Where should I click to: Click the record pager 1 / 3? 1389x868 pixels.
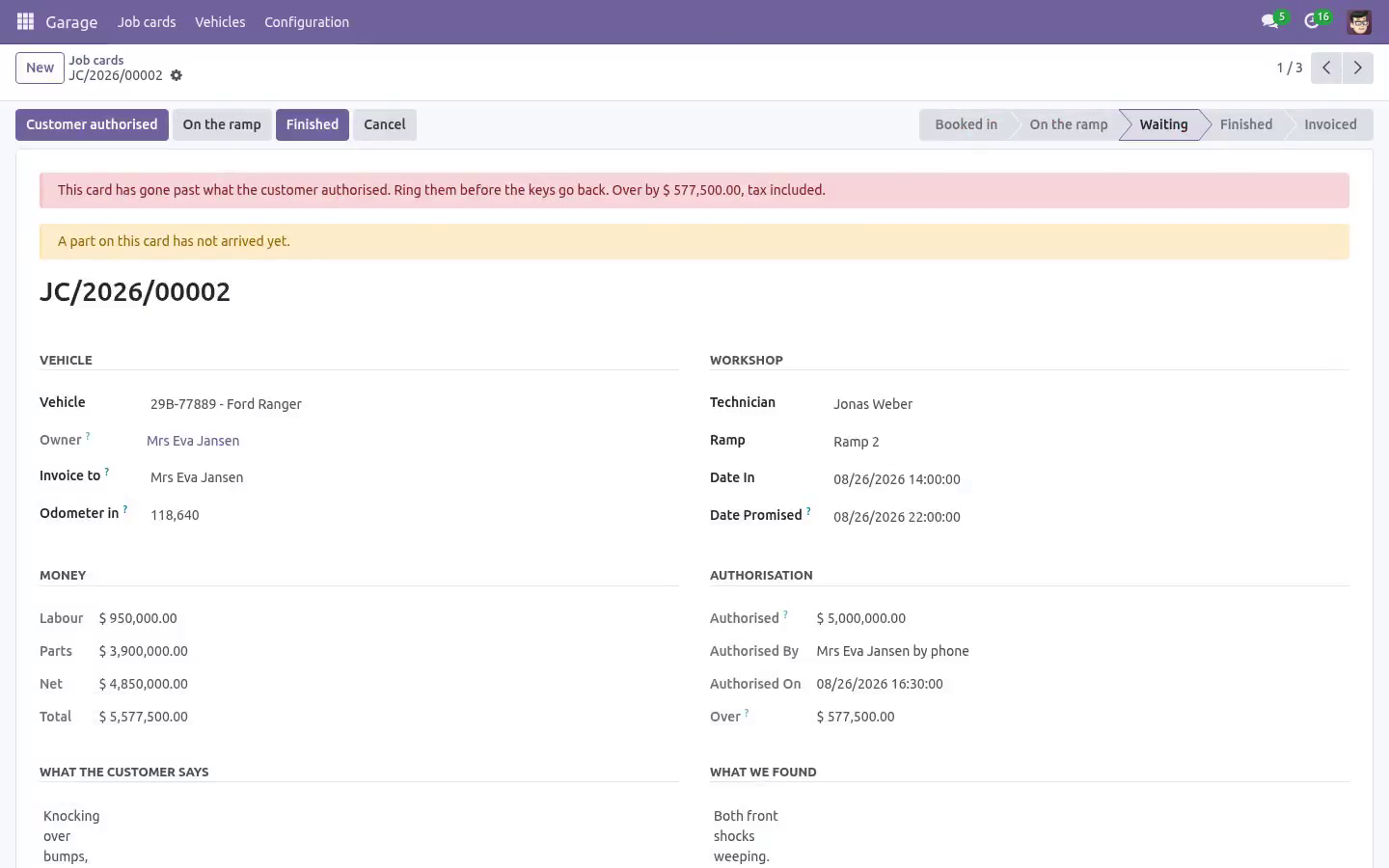(1290, 68)
